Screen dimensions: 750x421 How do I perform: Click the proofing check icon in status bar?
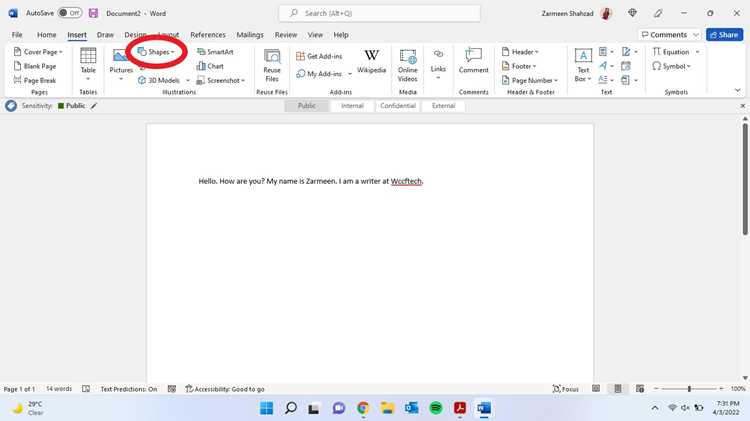(x=86, y=389)
